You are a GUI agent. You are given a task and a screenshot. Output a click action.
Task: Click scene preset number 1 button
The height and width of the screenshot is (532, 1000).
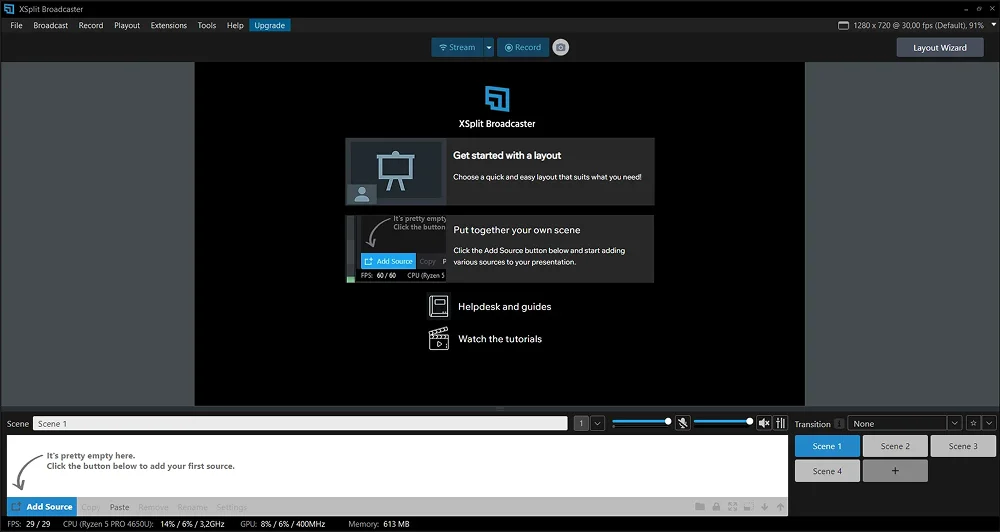coord(581,423)
